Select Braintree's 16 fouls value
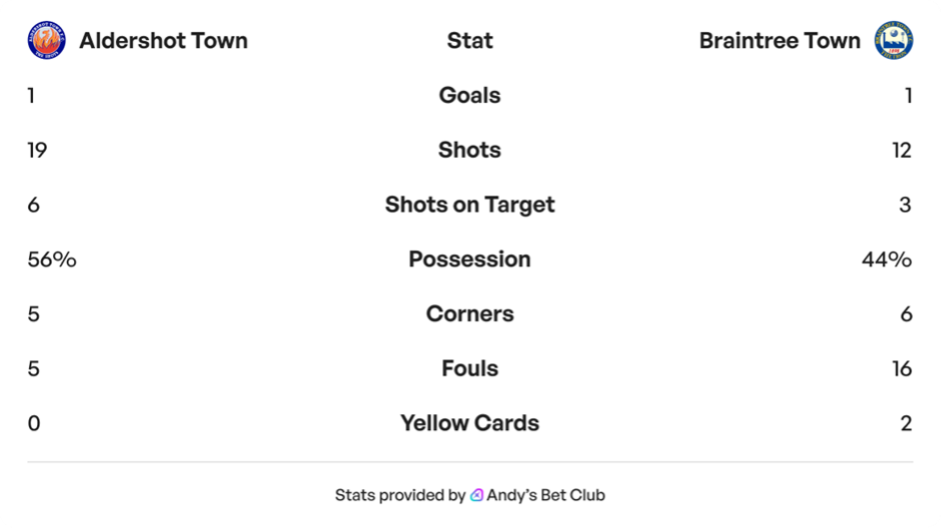The width and height of the screenshot is (943, 529). tap(901, 368)
